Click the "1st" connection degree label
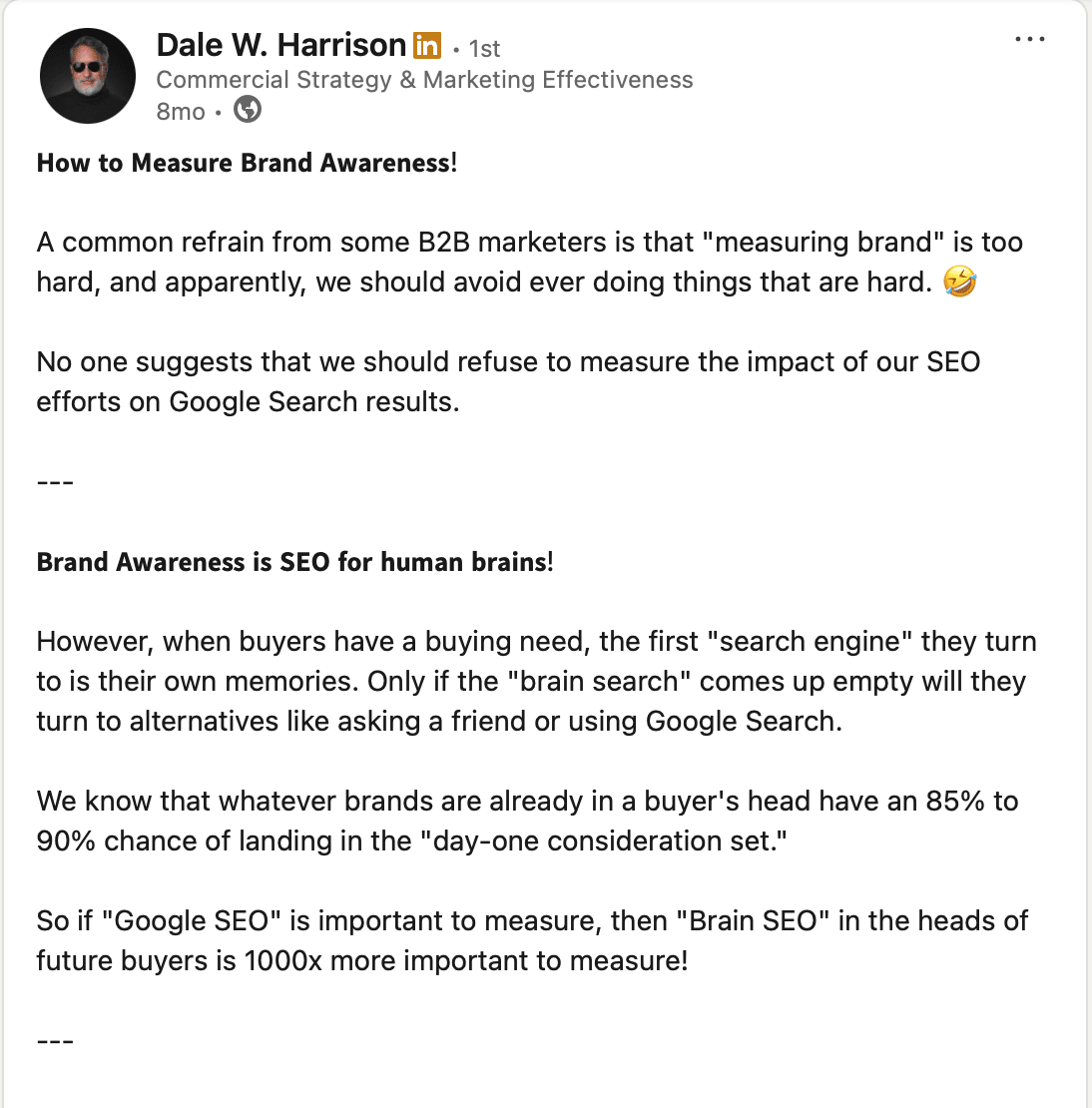Screen dimensions: 1092x1108 (x=484, y=48)
